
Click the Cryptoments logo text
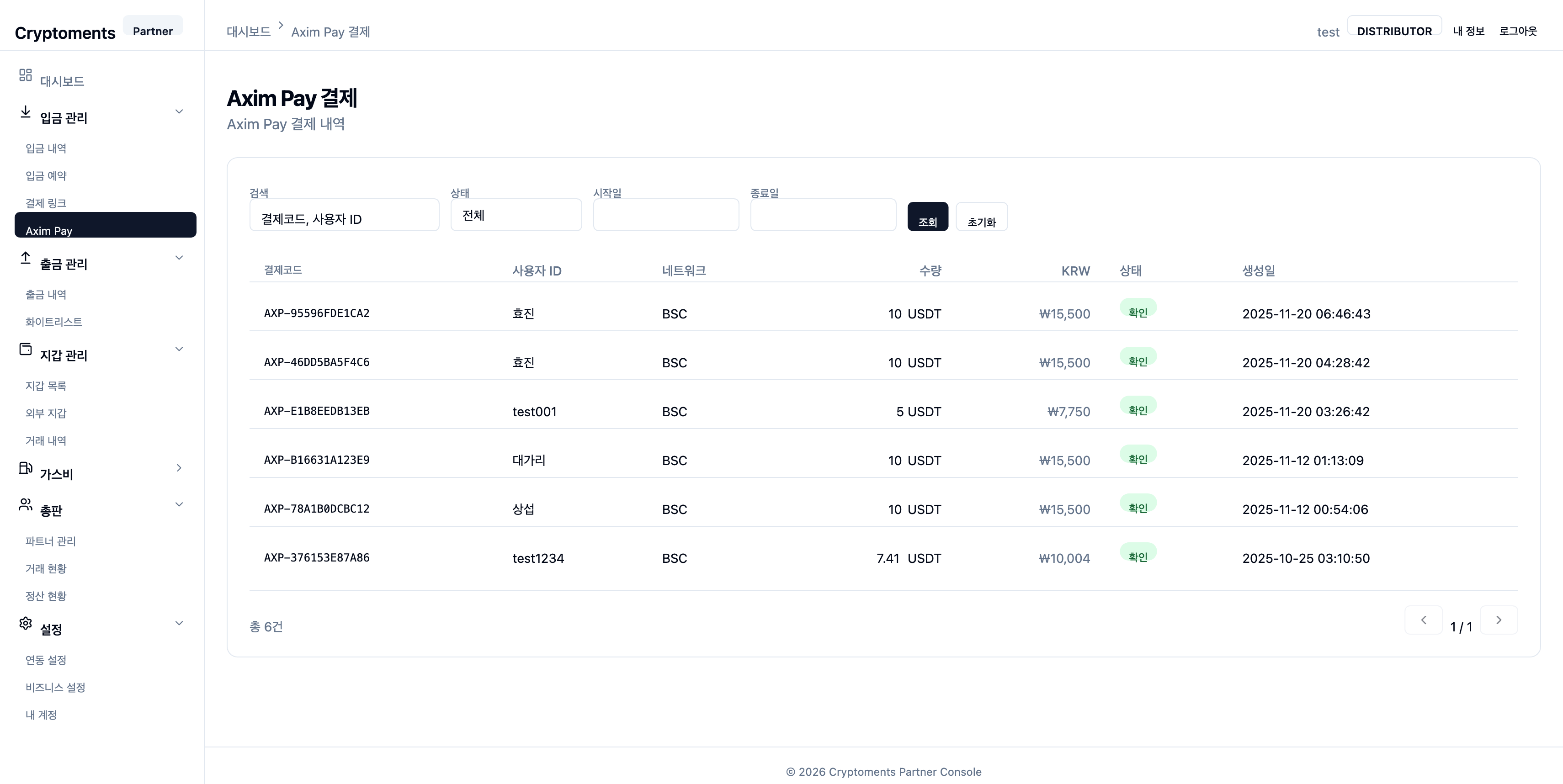pyautogui.click(x=65, y=33)
